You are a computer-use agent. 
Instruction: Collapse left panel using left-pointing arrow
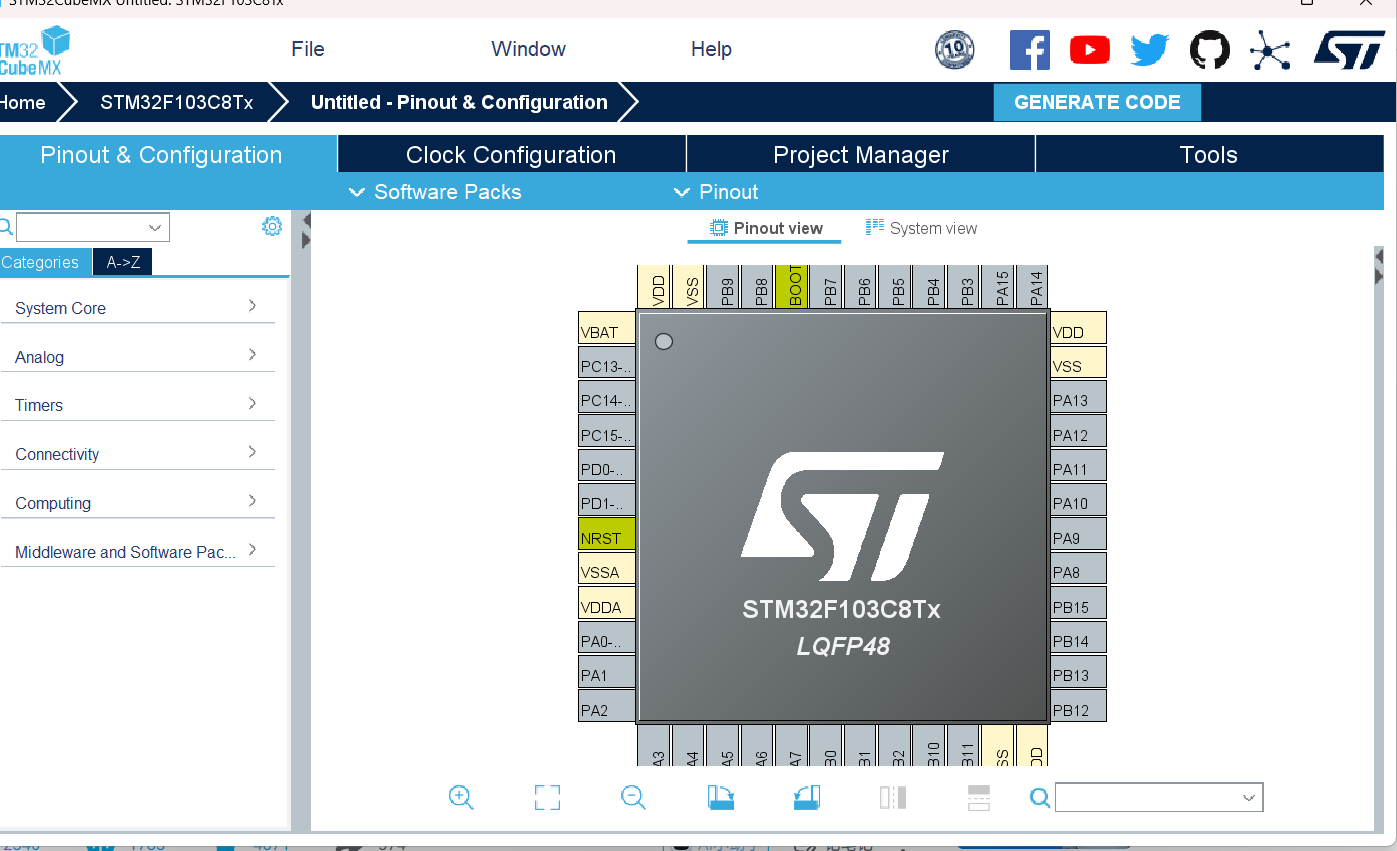(x=306, y=220)
